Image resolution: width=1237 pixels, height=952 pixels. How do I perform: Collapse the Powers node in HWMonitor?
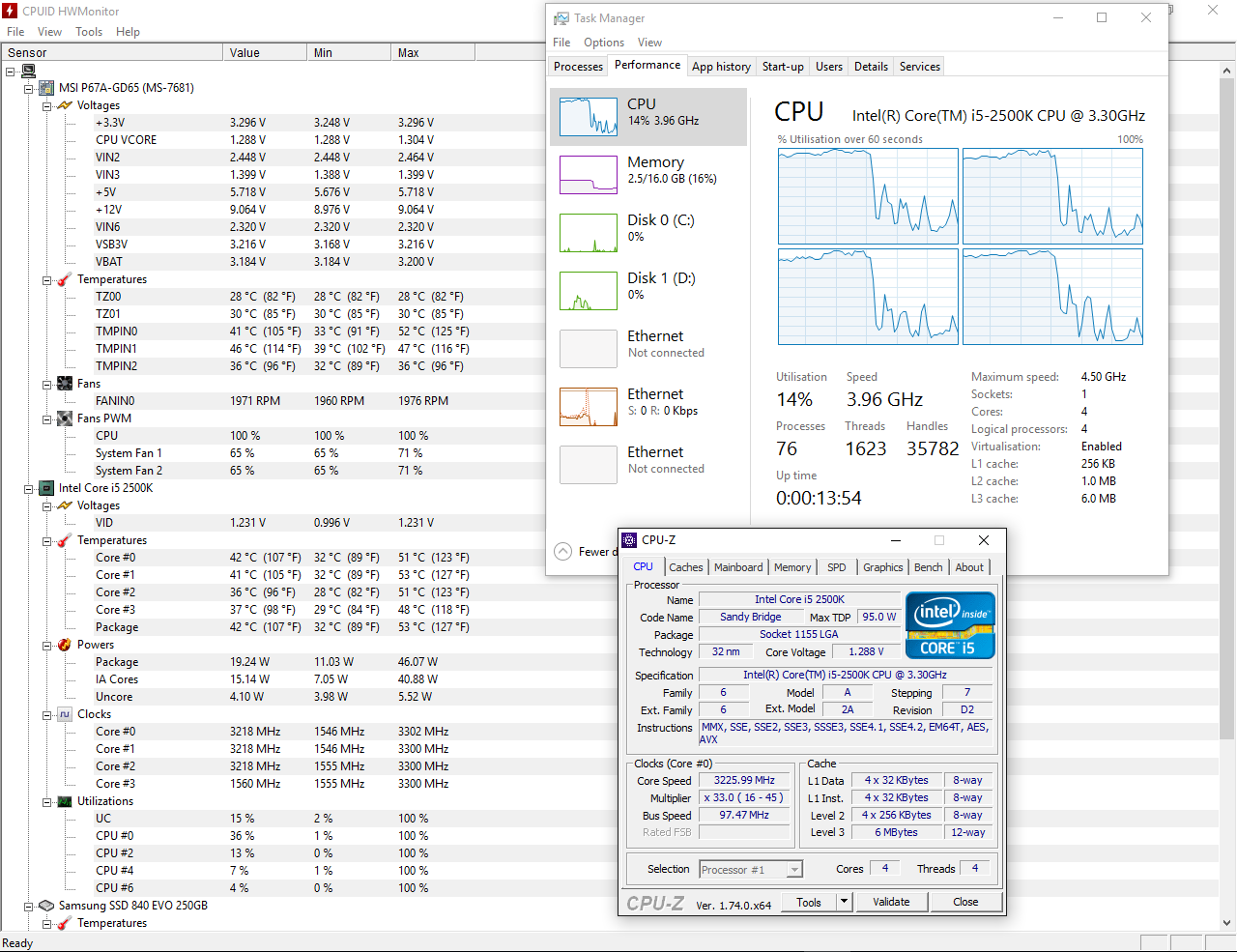tap(47, 645)
